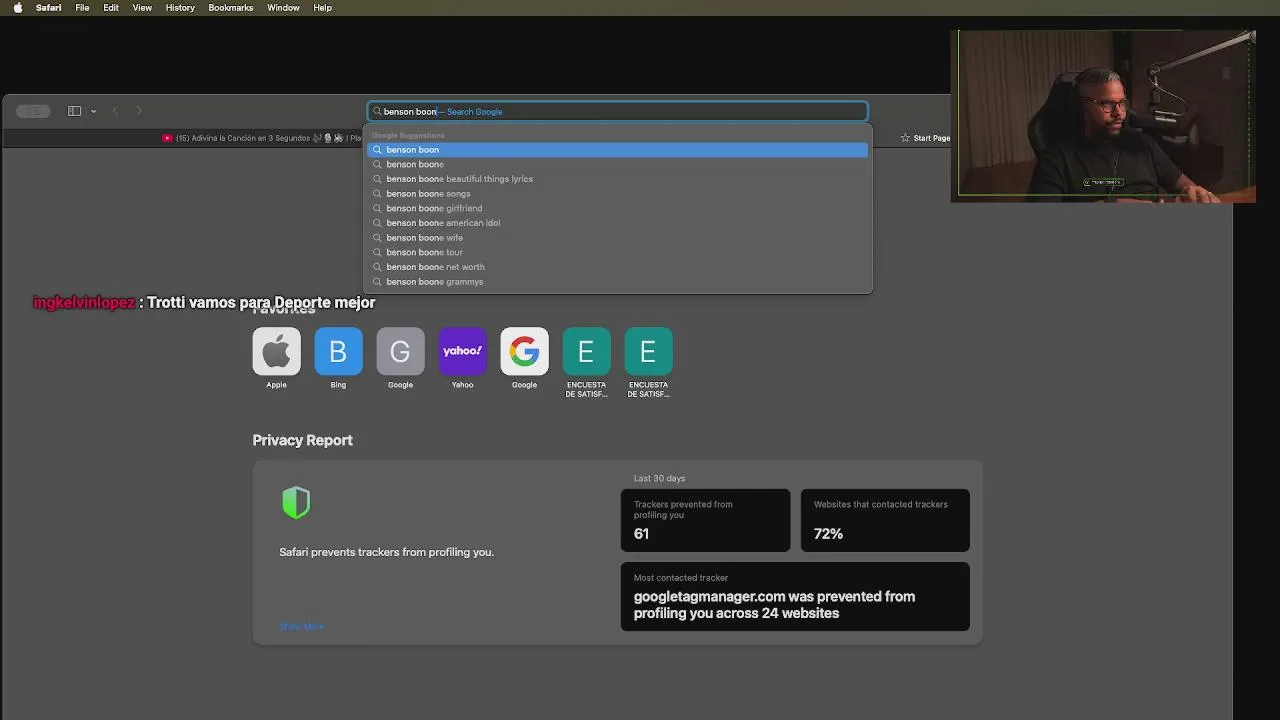Choose 'benson boone songs' suggestion
The width and height of the screenshot is (1280, 720).
pyautogui.click(x=618, y=194)
